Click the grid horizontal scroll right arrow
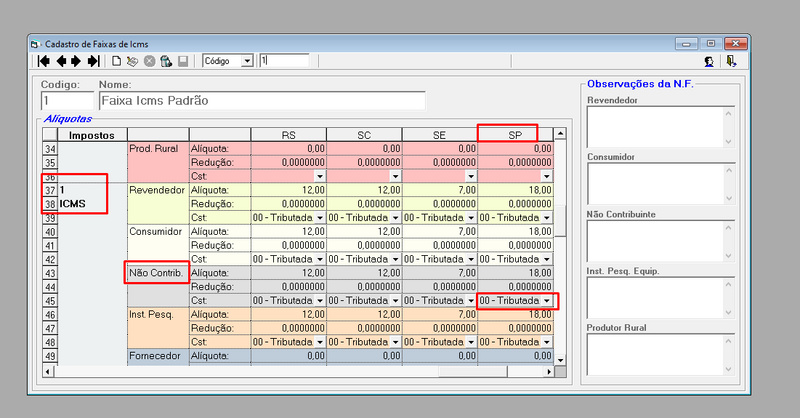 (548, 372)
